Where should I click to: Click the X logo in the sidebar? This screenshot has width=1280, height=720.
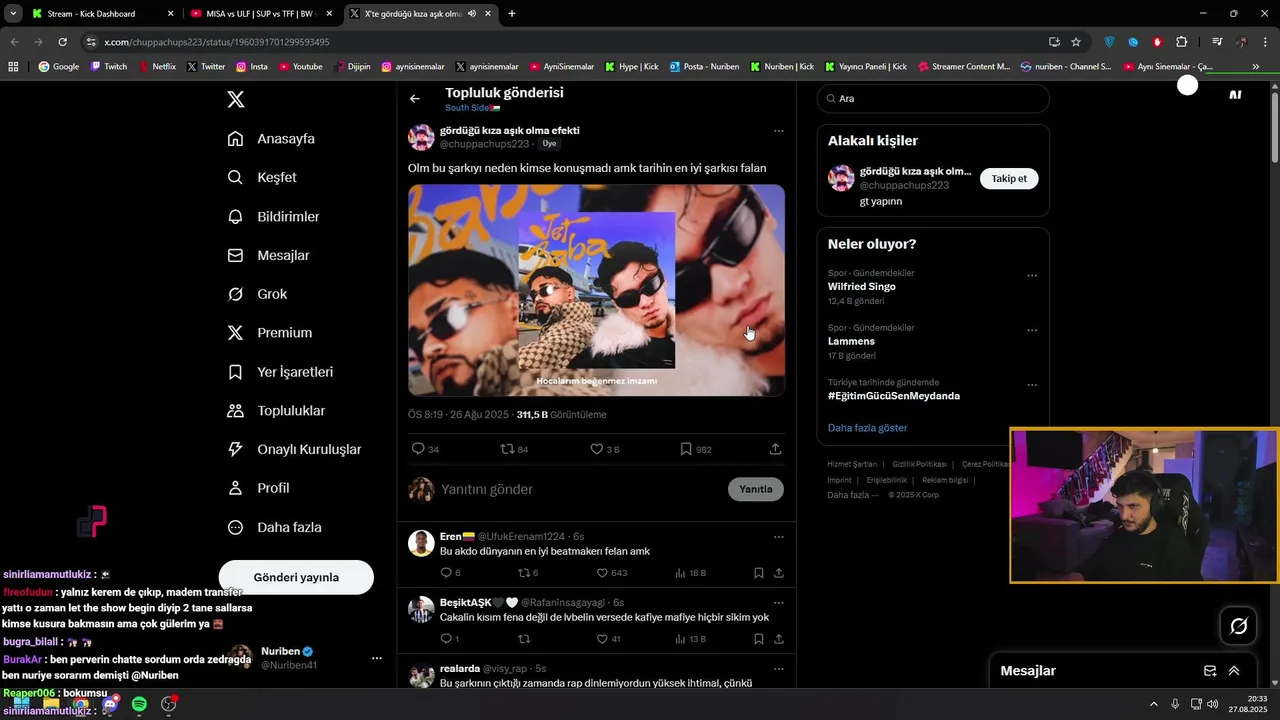[x=235, y=99]
